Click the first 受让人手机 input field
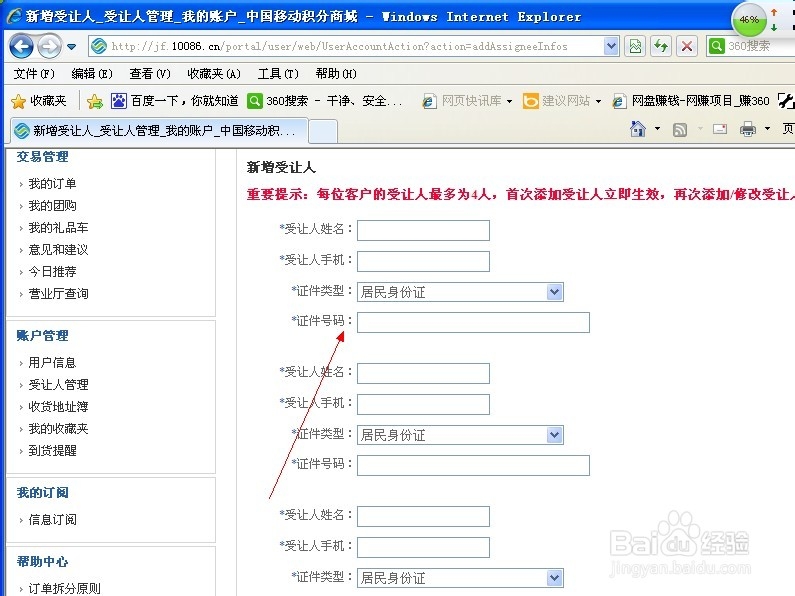 (x=423, y=262)
